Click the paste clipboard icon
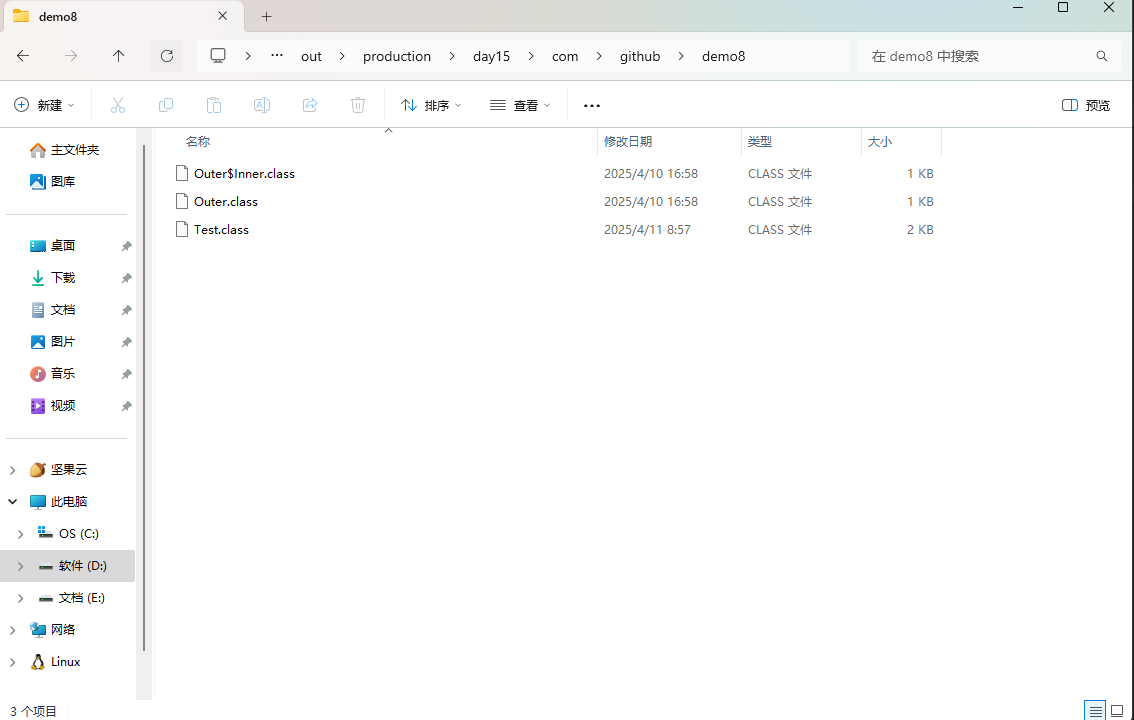1134x720 pixels. 213,105
